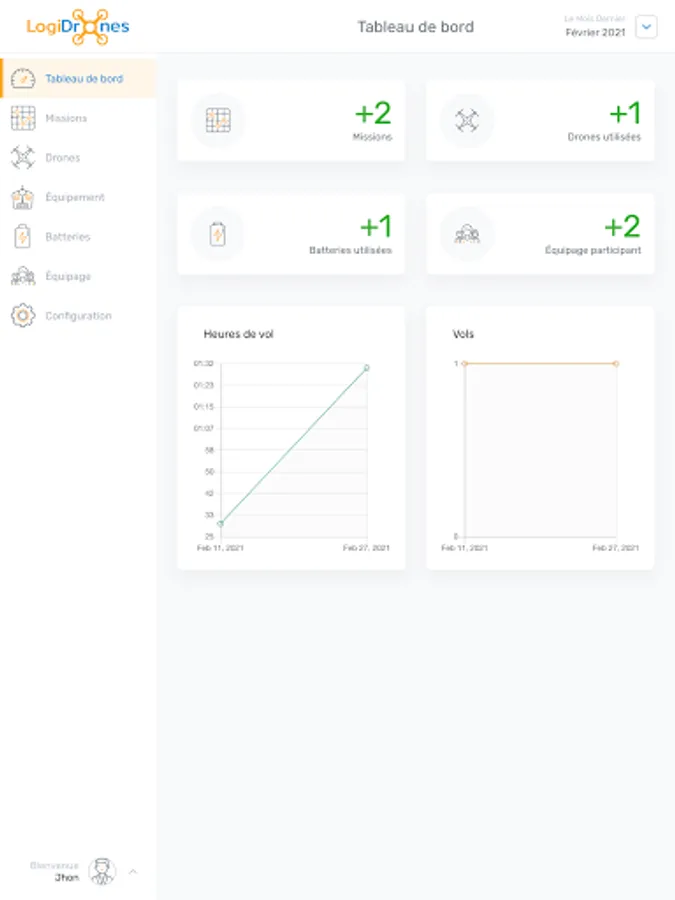Click the Équipement icon in sidebar
The height and width of the screenshot is (900, 675).
(x=23, y=197)
